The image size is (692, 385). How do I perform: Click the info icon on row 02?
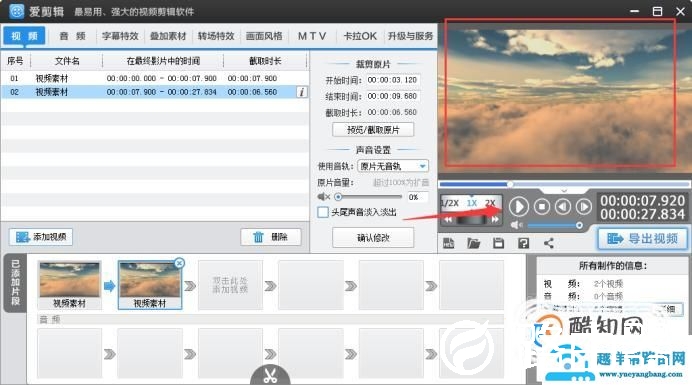pos(302,92)
